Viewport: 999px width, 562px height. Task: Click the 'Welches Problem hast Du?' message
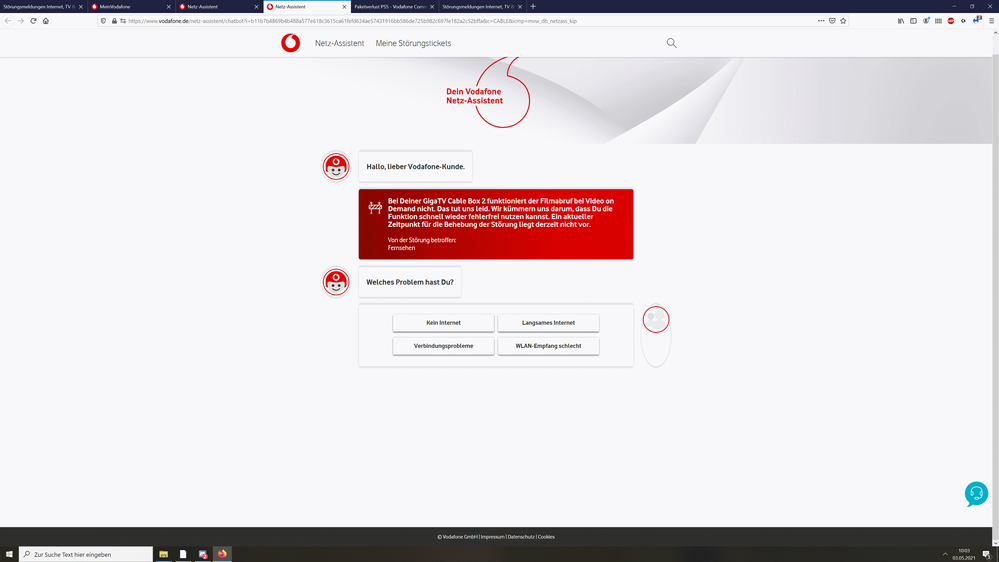(x=410, y=282)
